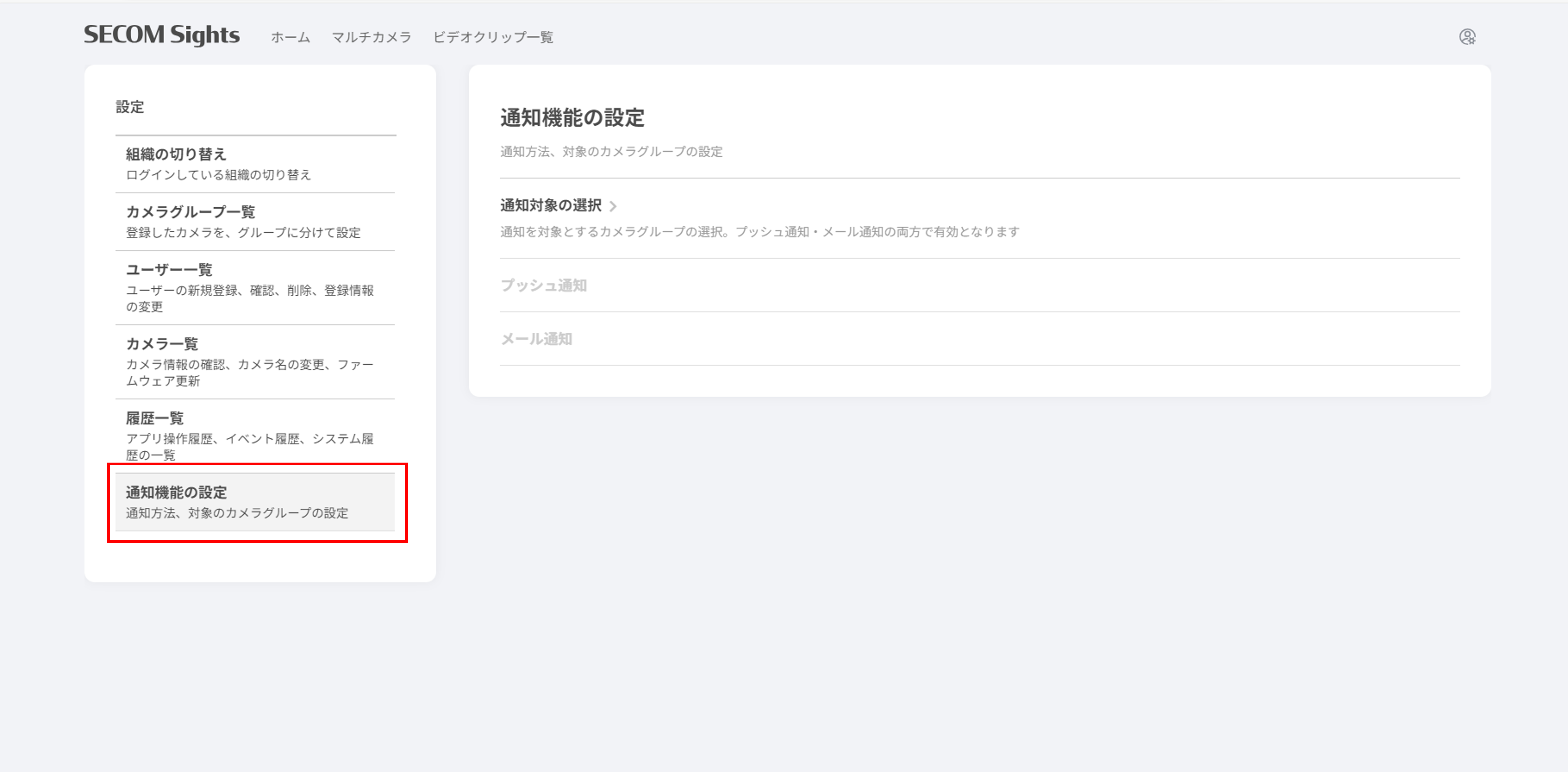Click the 設定 sidebar header text
This screenshot has width=1568, height=772.
coord(130,107)
